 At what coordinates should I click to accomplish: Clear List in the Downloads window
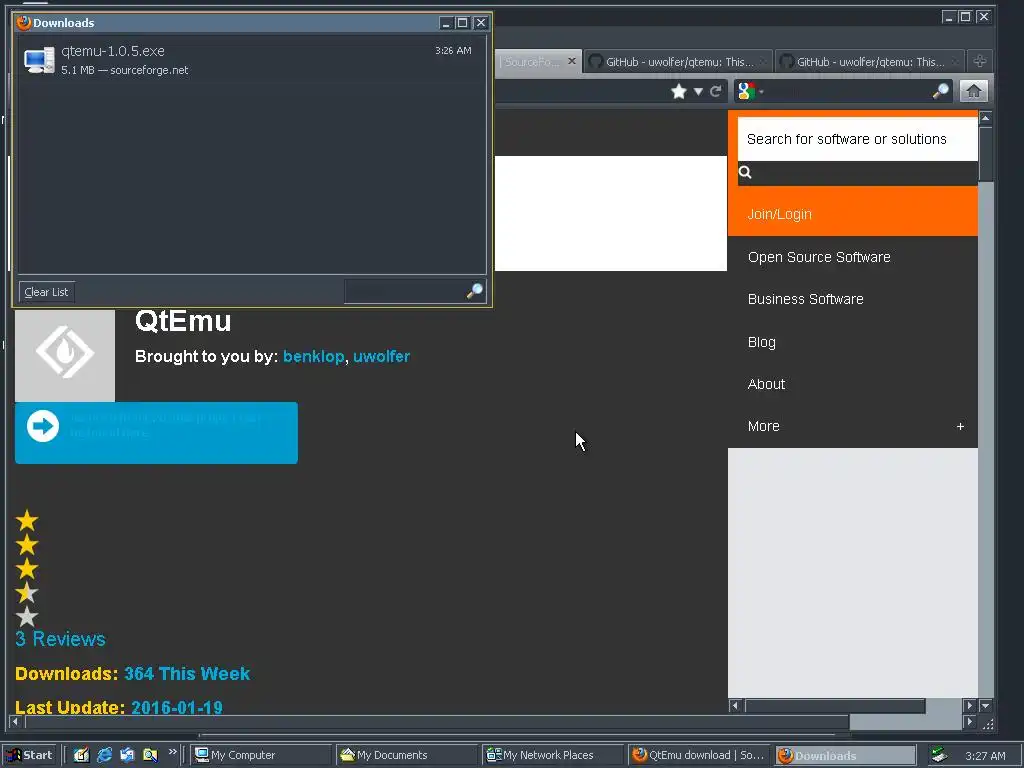pyautogui.click(x=46, y=292)
